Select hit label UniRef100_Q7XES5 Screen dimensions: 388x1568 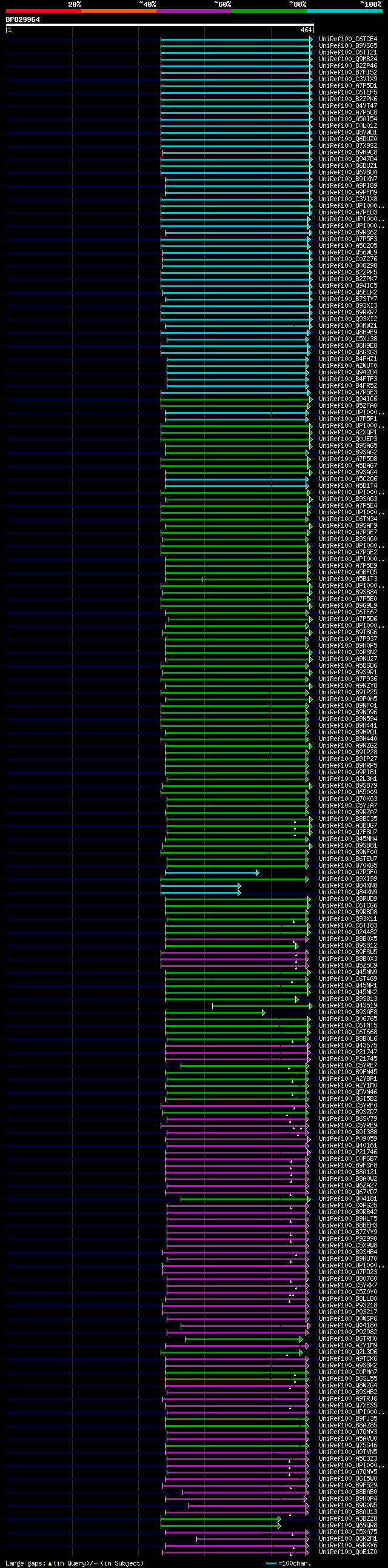348,1406
